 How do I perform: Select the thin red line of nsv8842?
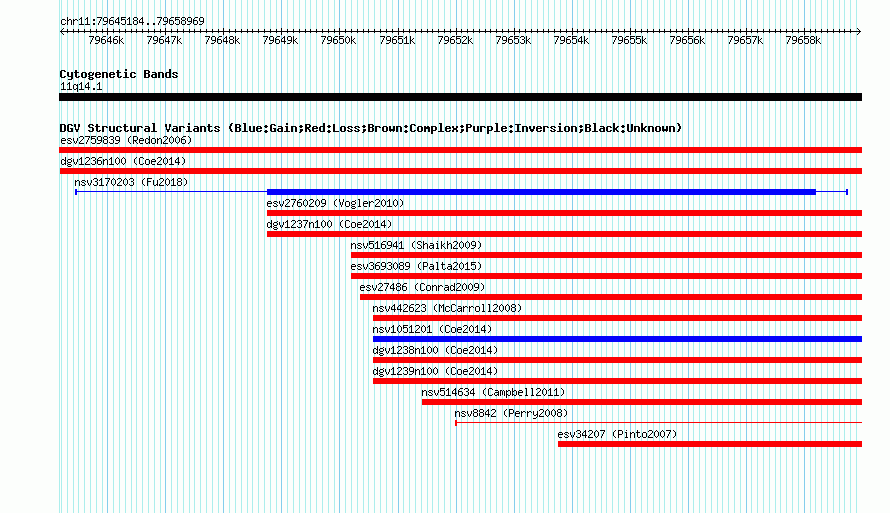[658, 423]
